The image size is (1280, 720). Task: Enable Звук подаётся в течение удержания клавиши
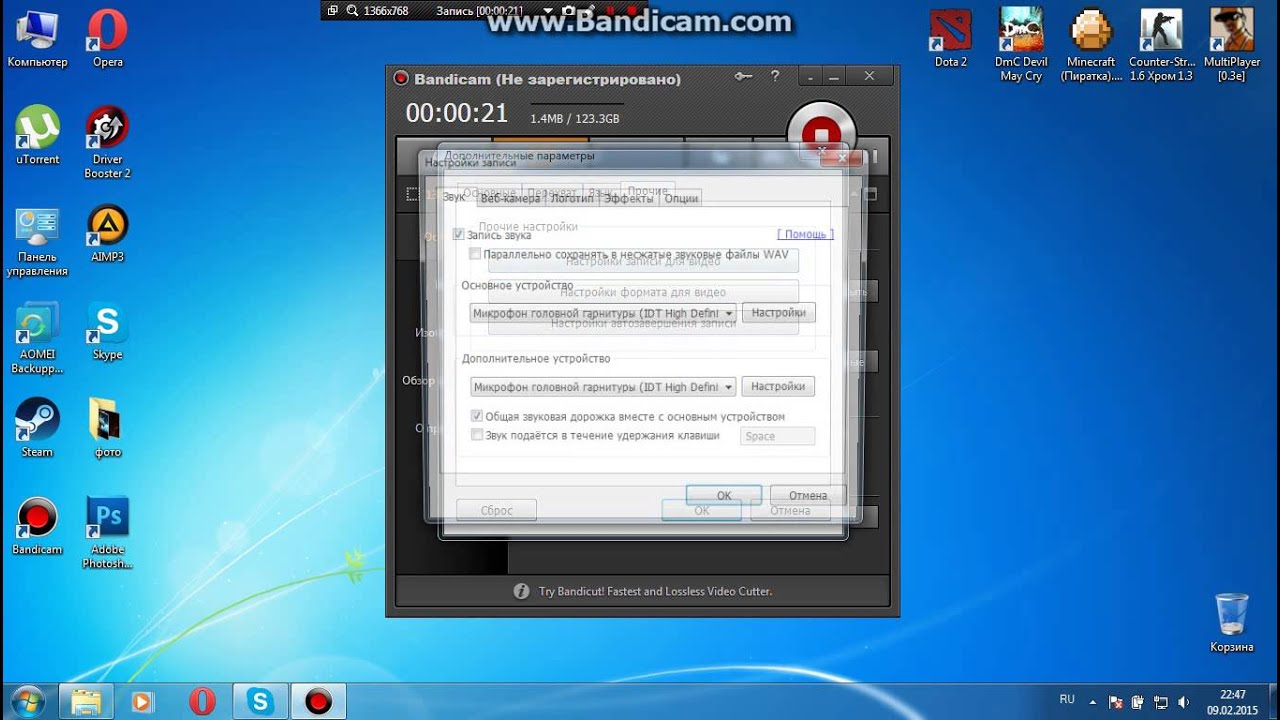tap(477, 435)
